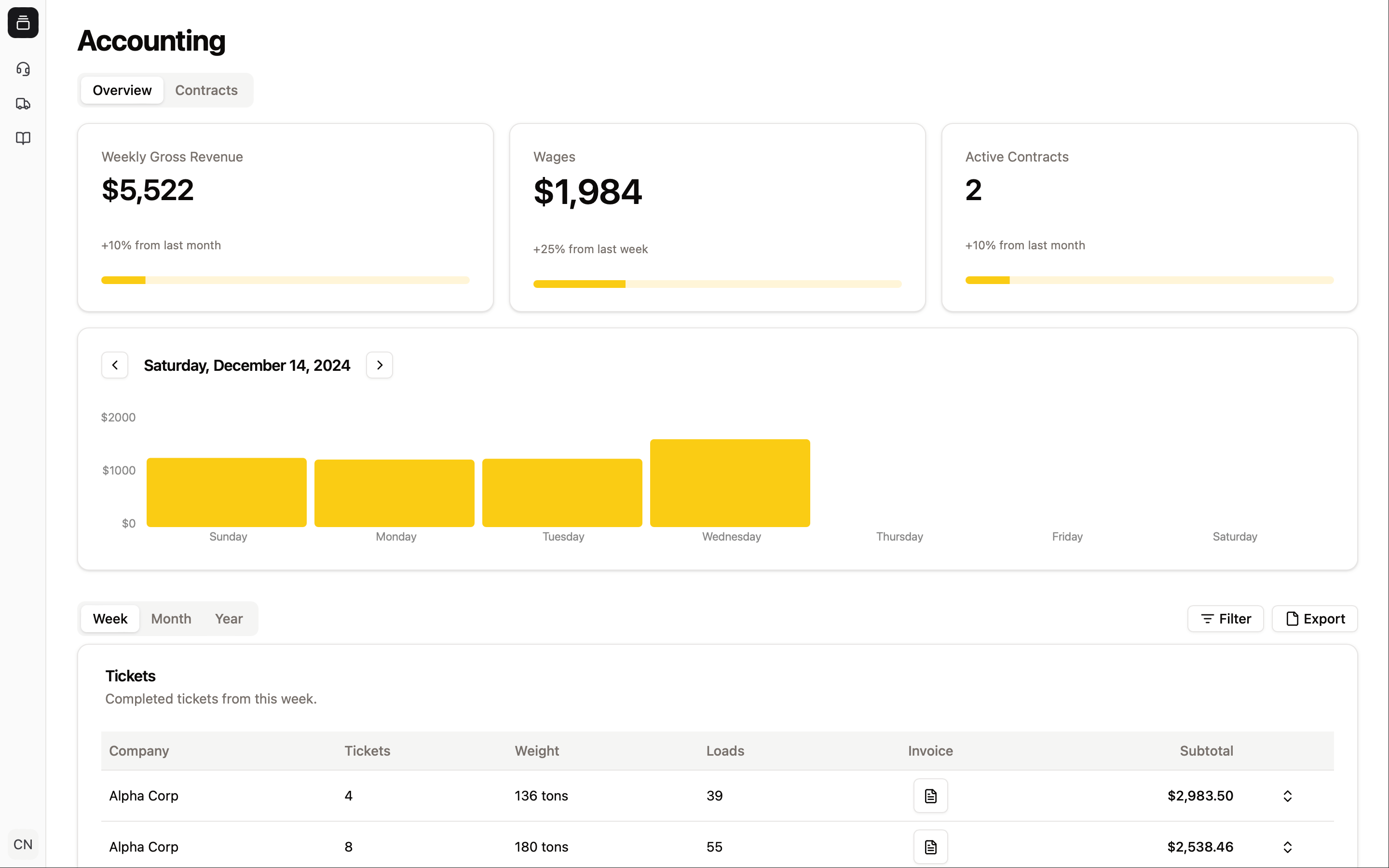The width and height of the screenshot is (1389, 868).
Task: Click the CN user avatar
Action: (23, 844)
